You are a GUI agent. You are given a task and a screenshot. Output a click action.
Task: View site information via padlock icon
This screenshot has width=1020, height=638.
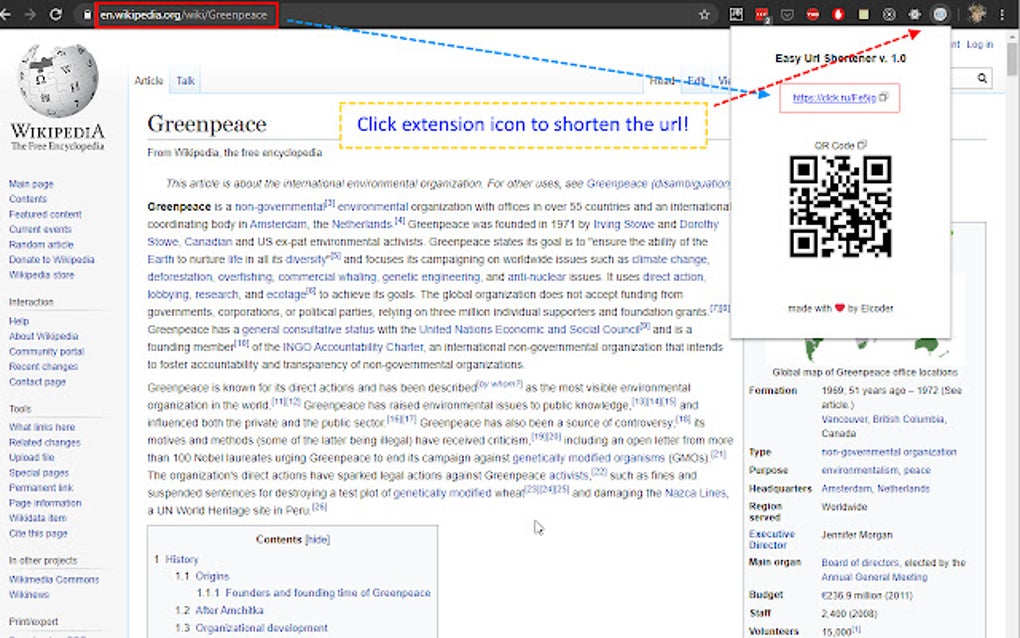pyautogui.click(x=87, y=16)
